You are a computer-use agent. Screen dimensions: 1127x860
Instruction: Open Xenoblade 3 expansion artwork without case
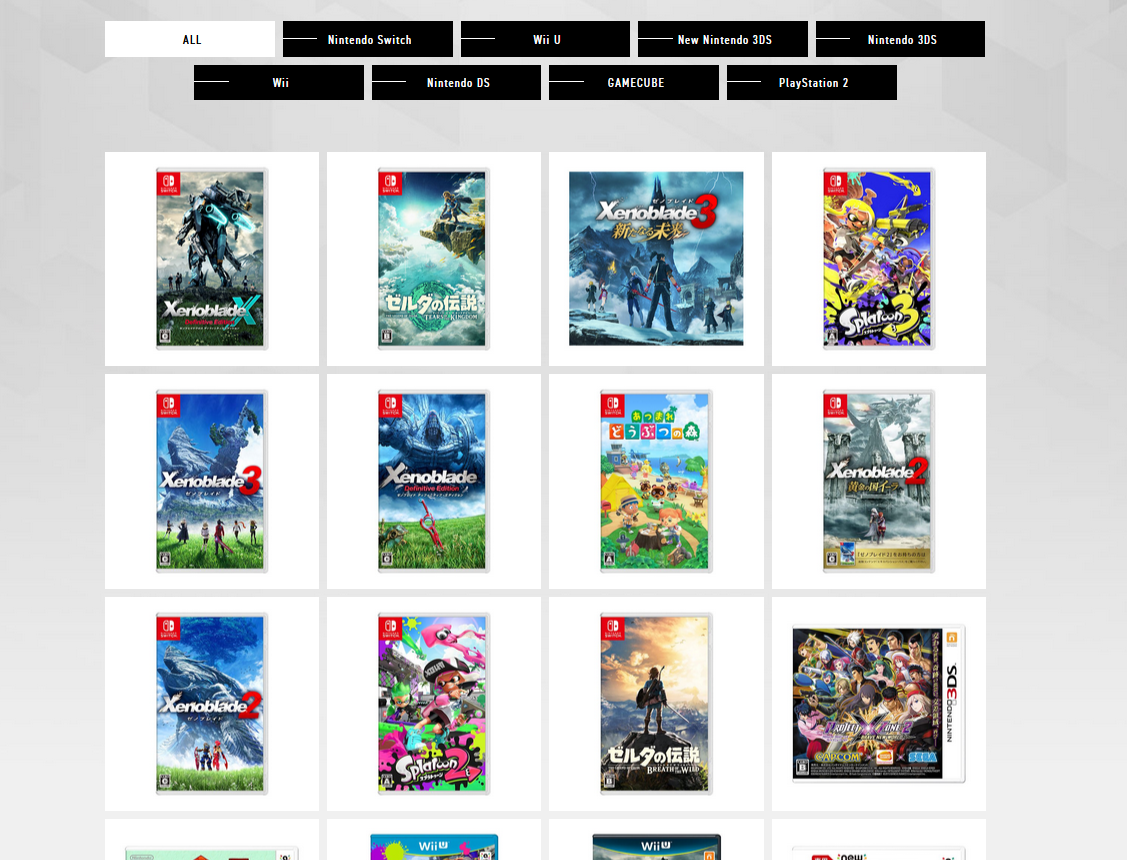(656, 259)
